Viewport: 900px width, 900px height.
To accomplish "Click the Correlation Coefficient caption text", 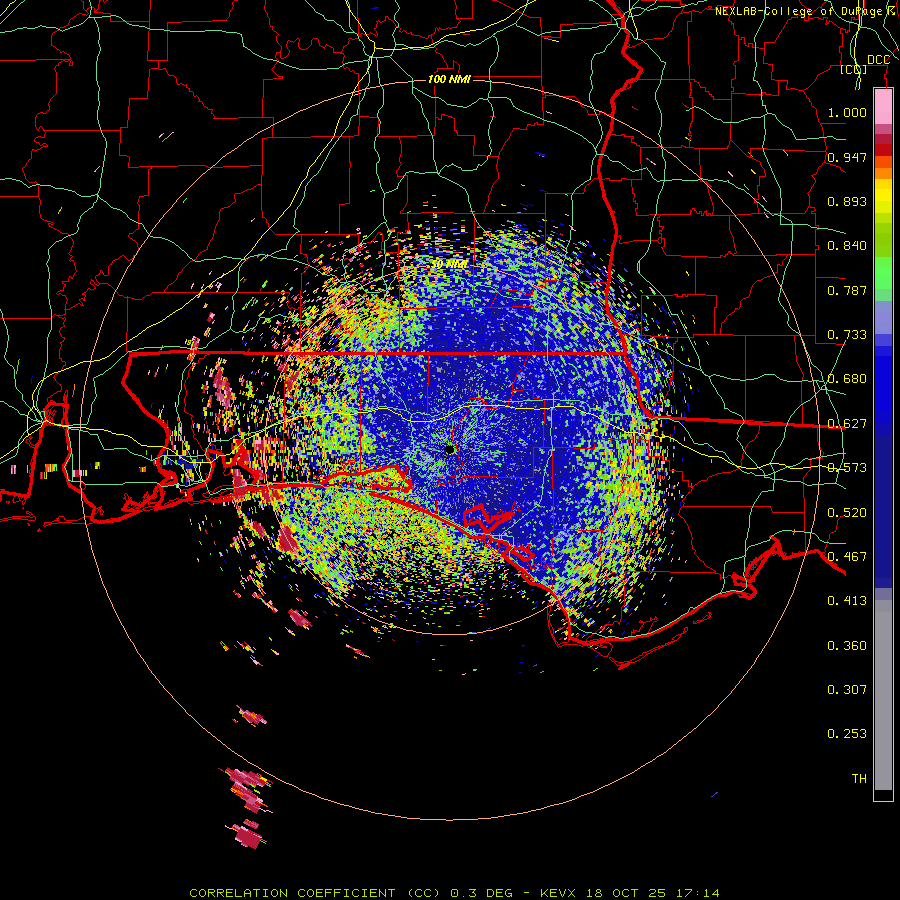I will point(454,893).
